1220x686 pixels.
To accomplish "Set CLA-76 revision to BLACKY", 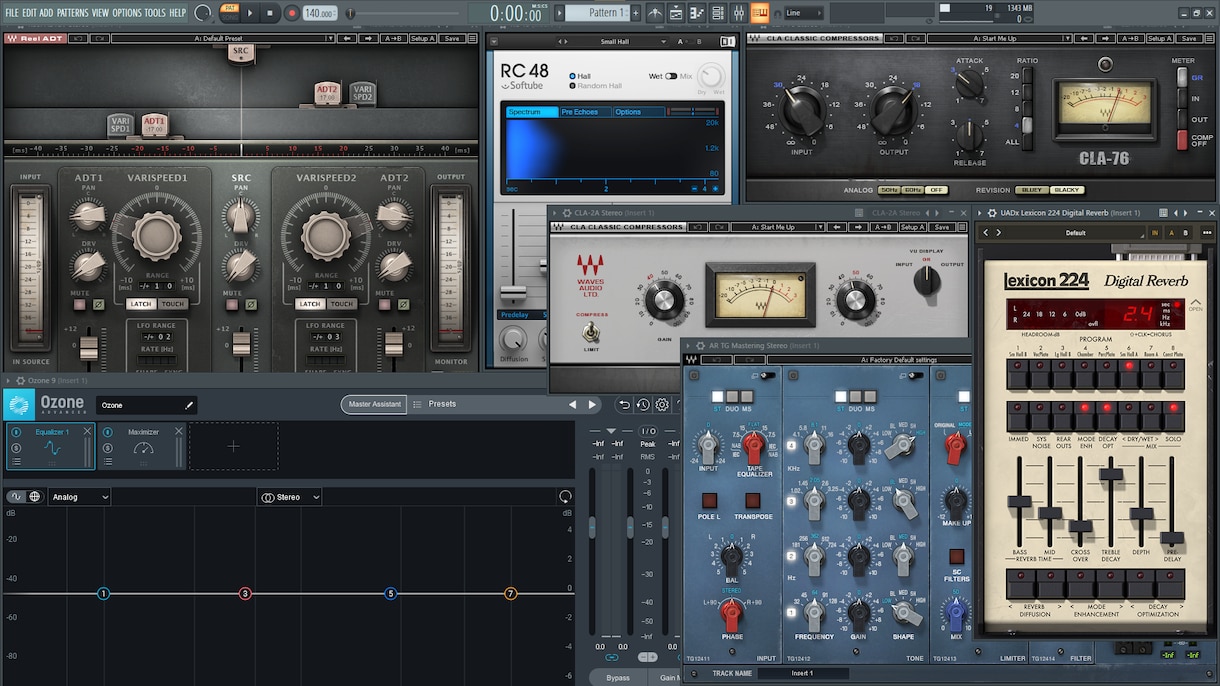I will point(1067,190).
